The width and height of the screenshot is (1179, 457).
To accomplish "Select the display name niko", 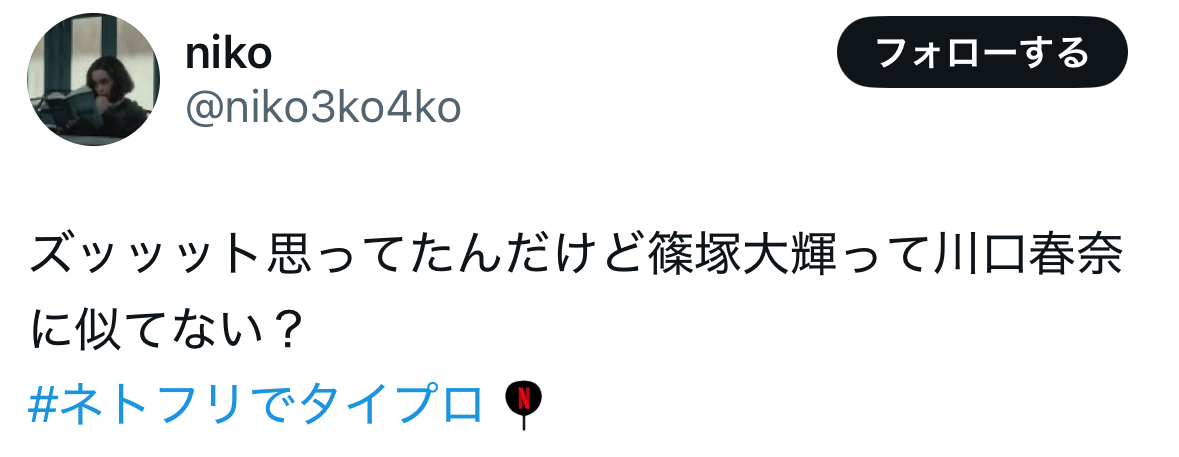I will coord(228,53).
